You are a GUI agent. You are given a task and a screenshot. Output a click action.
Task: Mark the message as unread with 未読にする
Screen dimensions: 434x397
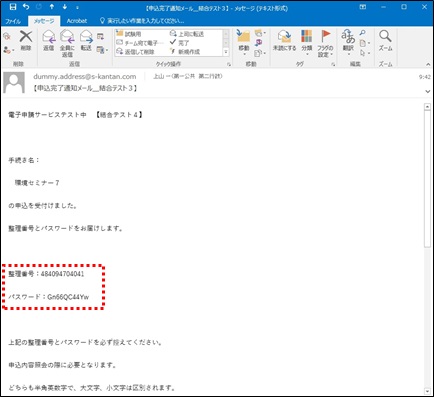pyautogui.click(x=284, y=41)
